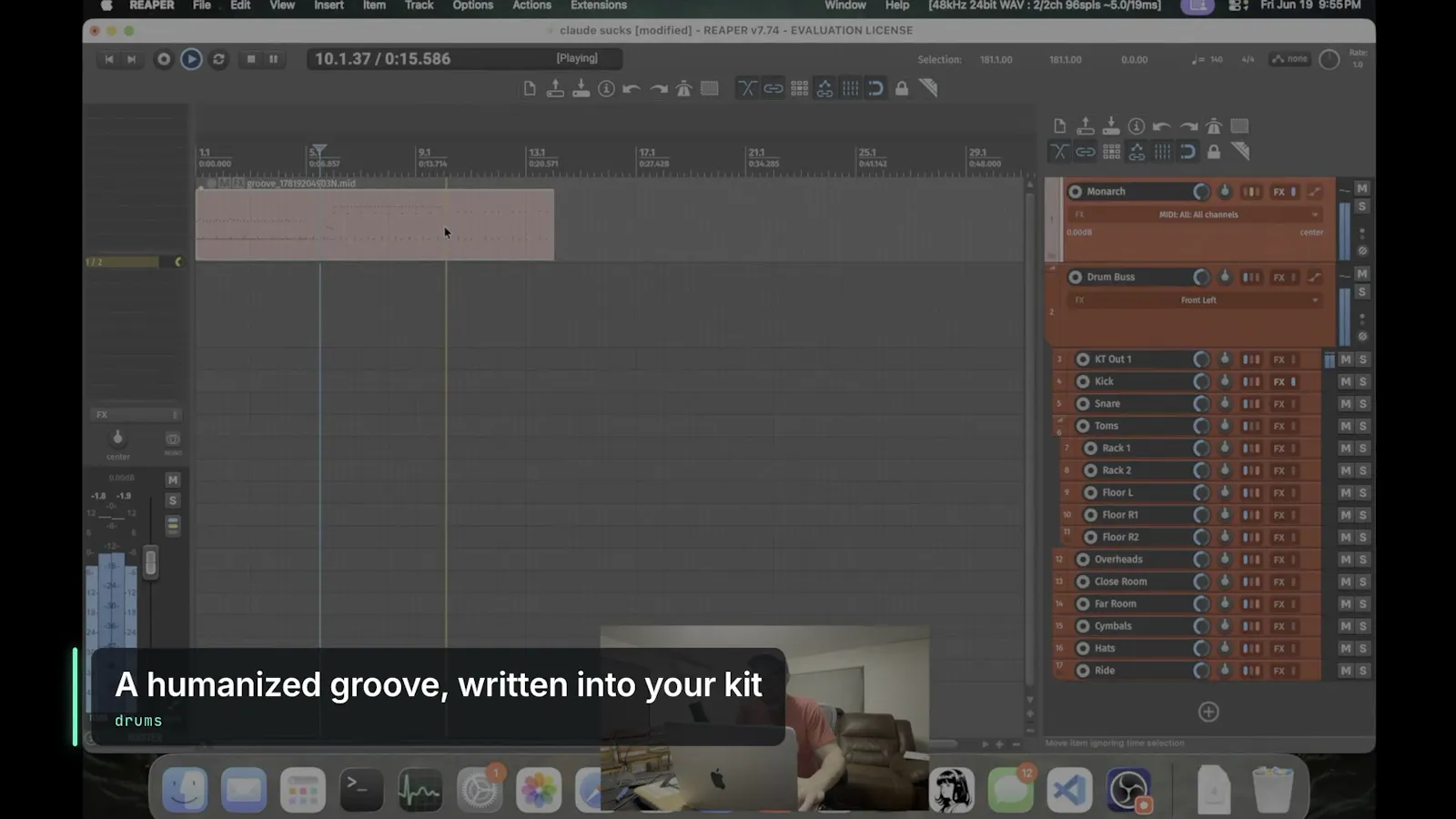The width and height of the screenshot is (1456, 819).
Task: Click metronome icon above the track list
Action: [1214, 126]
